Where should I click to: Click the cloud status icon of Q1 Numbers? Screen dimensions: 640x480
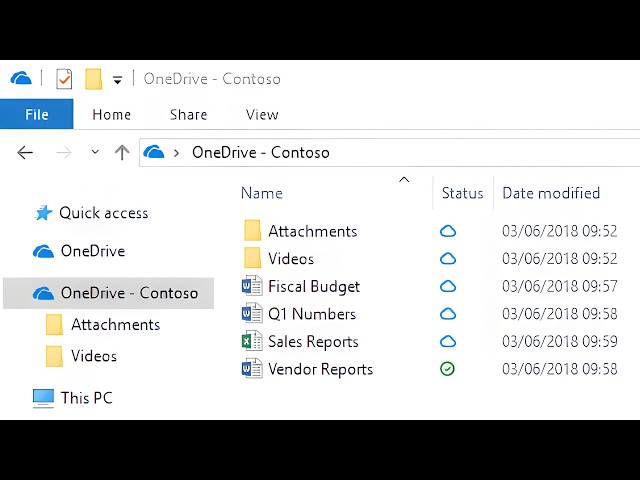pyautogui.click(x=448, y=314)
